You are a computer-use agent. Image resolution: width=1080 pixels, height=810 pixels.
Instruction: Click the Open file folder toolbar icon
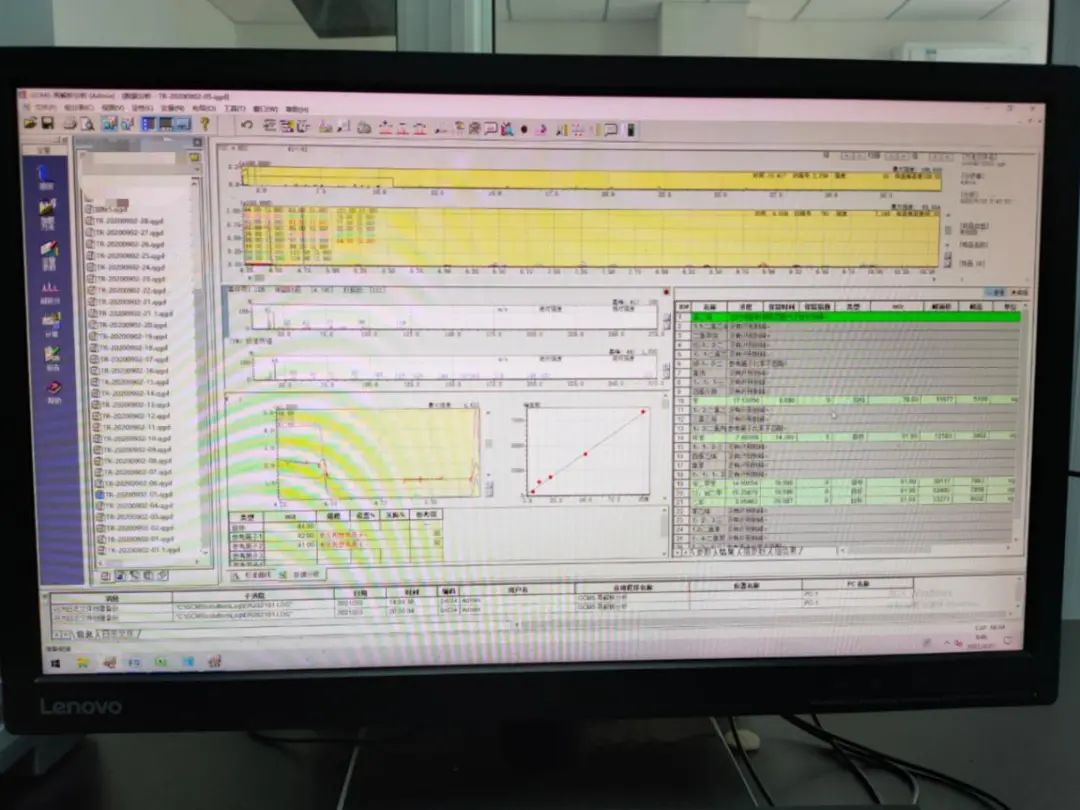(x=29, y=123)
